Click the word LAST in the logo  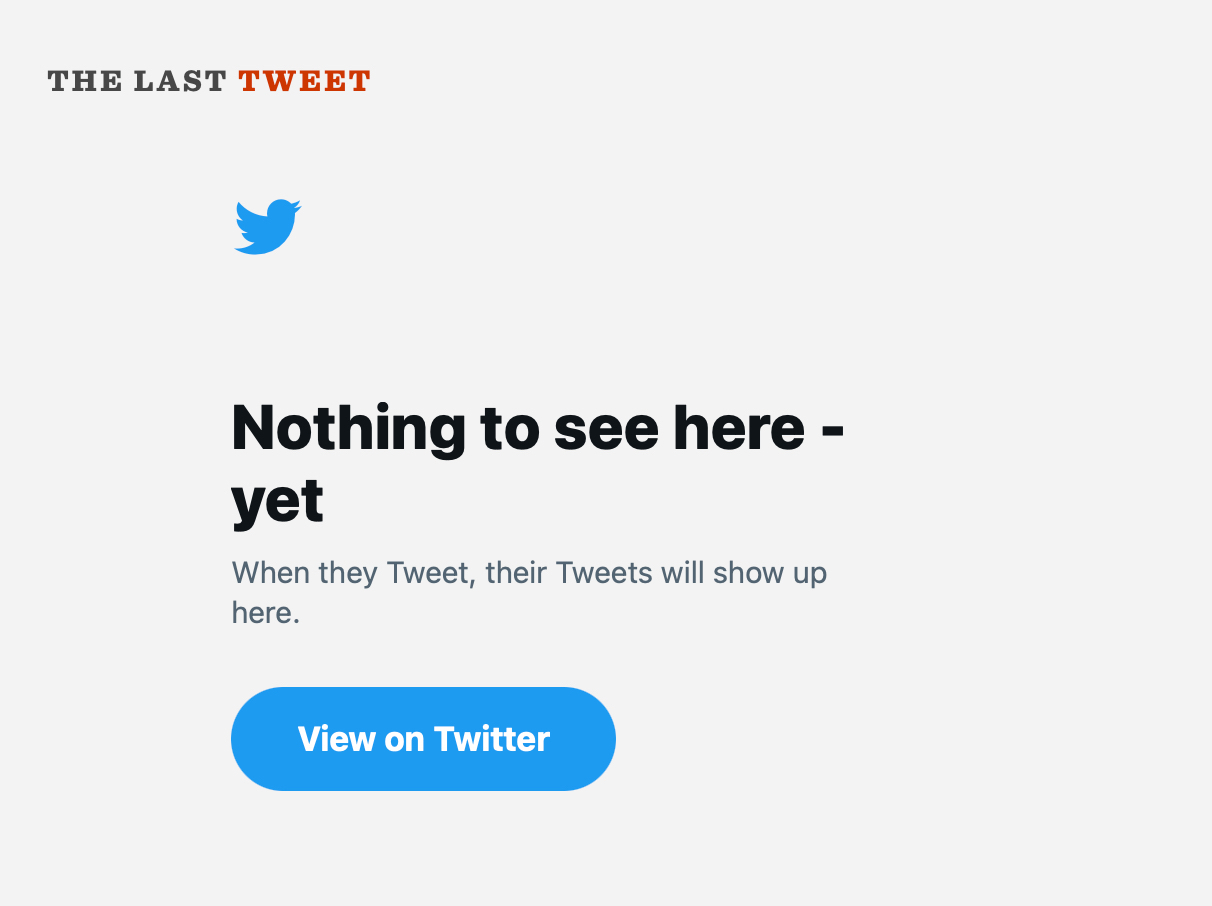(x=180, y=81)
